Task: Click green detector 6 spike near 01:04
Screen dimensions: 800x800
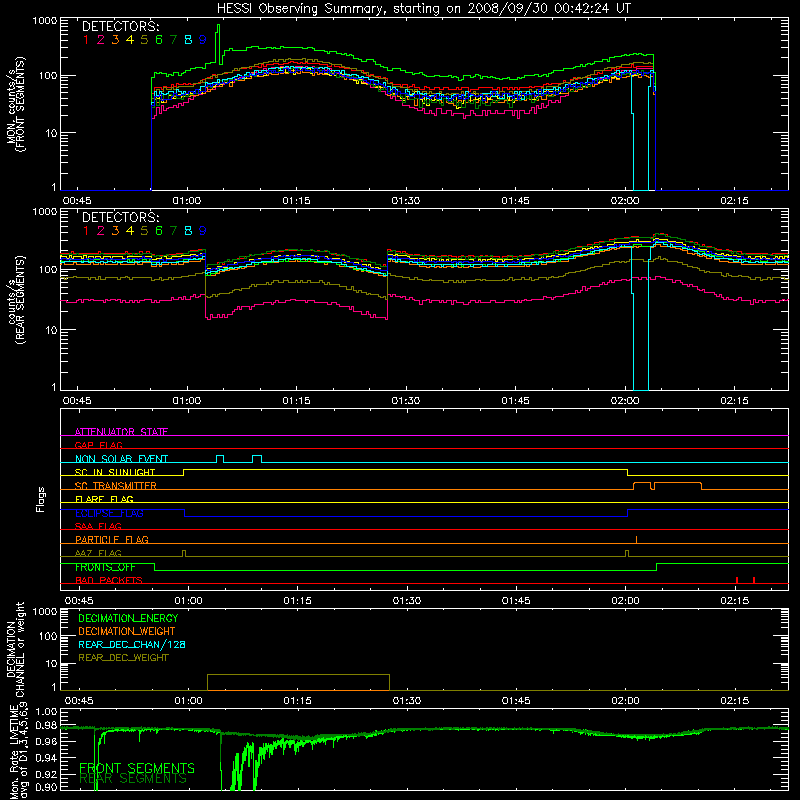Action: tap(218, 43)
